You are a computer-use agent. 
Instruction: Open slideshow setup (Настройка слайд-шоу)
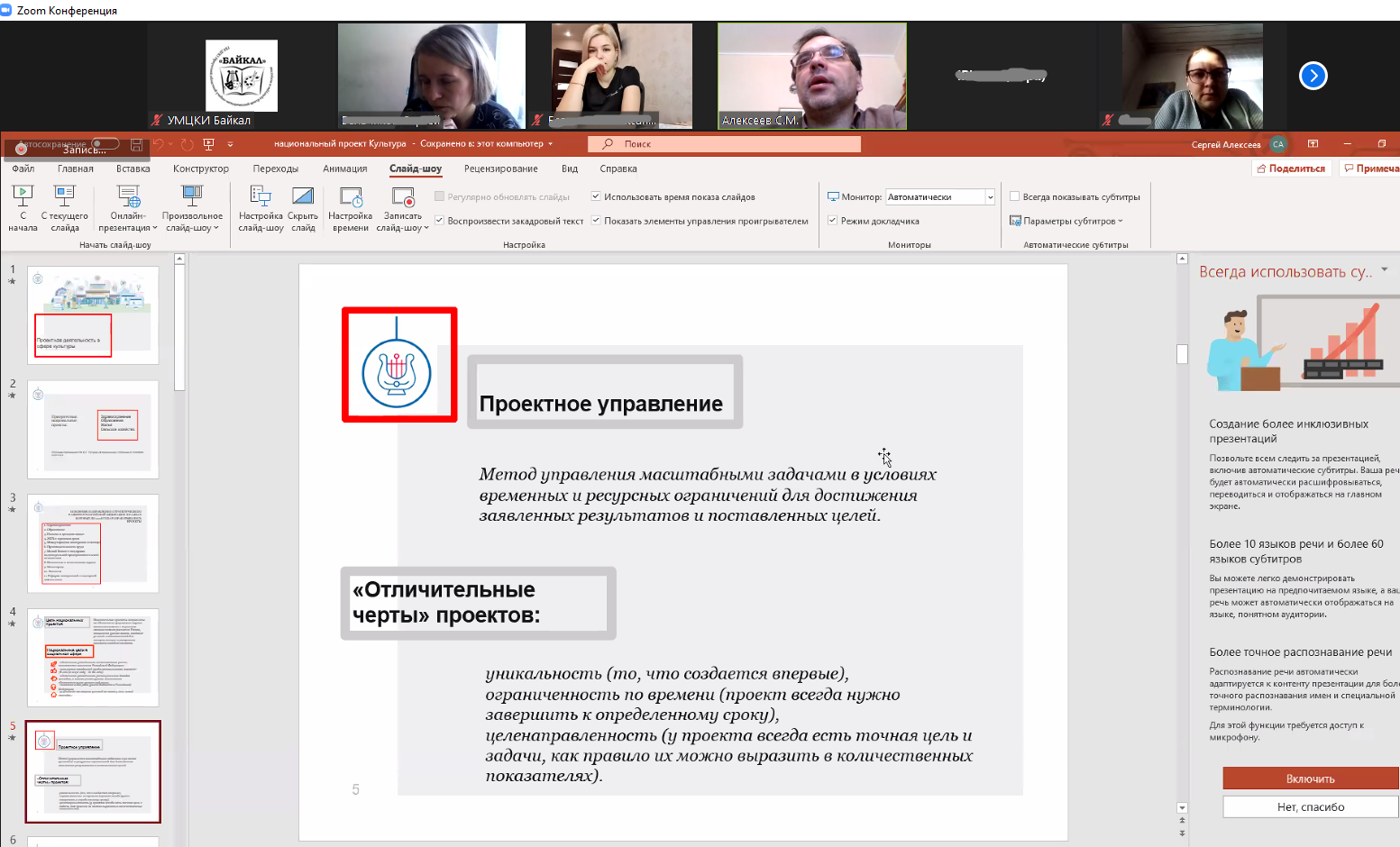click(x=261, y=207)
